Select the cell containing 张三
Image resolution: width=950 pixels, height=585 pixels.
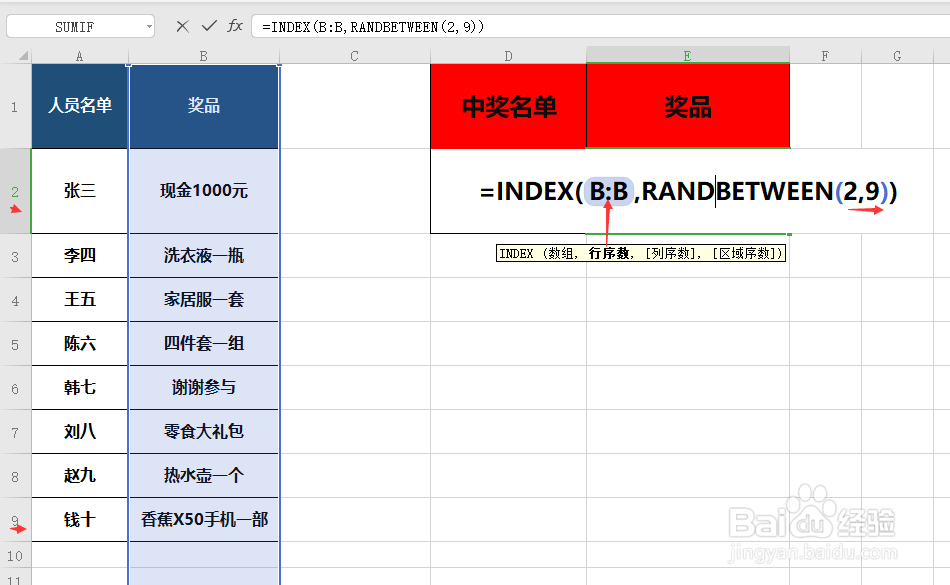[80, 191]
